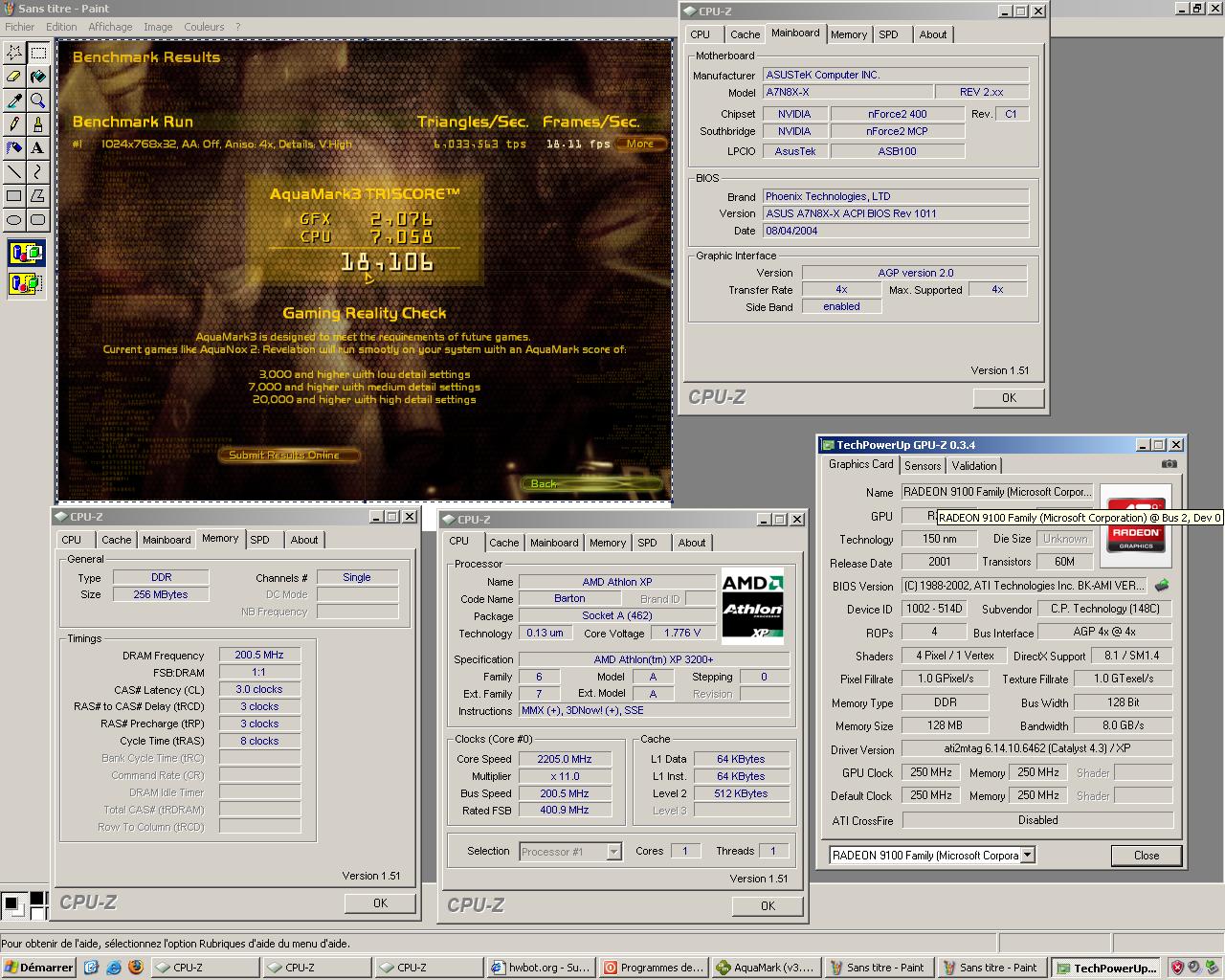The width and height of the screenshot is (1225, 980).
Task: Click the red security shield tray icon
Action: [x=1177, y=968]
